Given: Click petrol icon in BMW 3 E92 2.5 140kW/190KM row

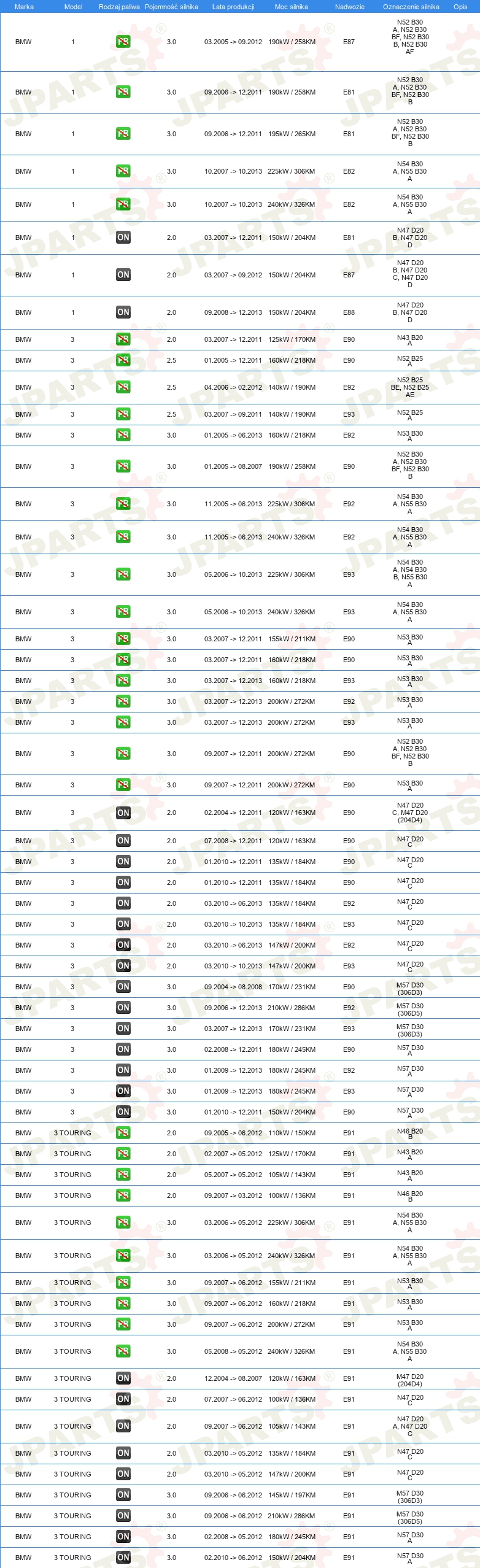Looking at the screenshot, I should (123, 387).
